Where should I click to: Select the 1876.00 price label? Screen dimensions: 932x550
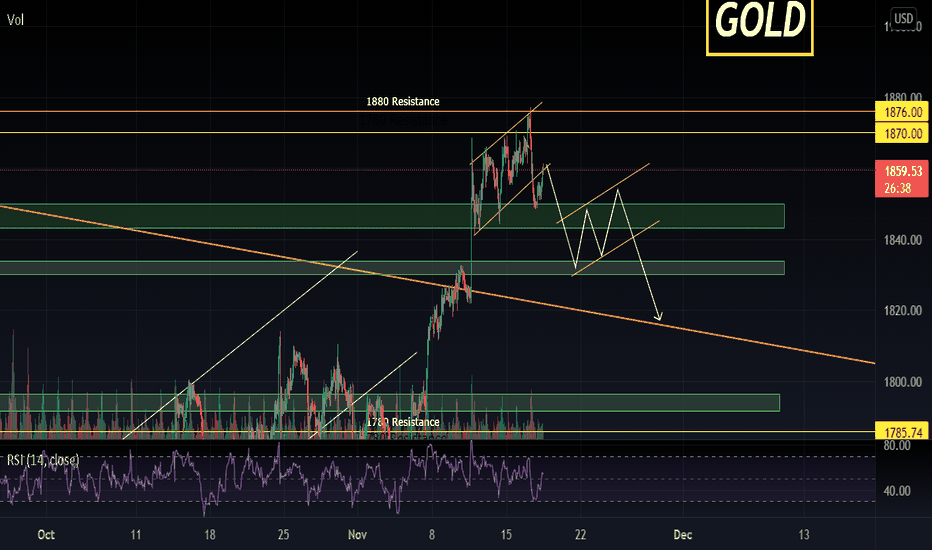902,112
